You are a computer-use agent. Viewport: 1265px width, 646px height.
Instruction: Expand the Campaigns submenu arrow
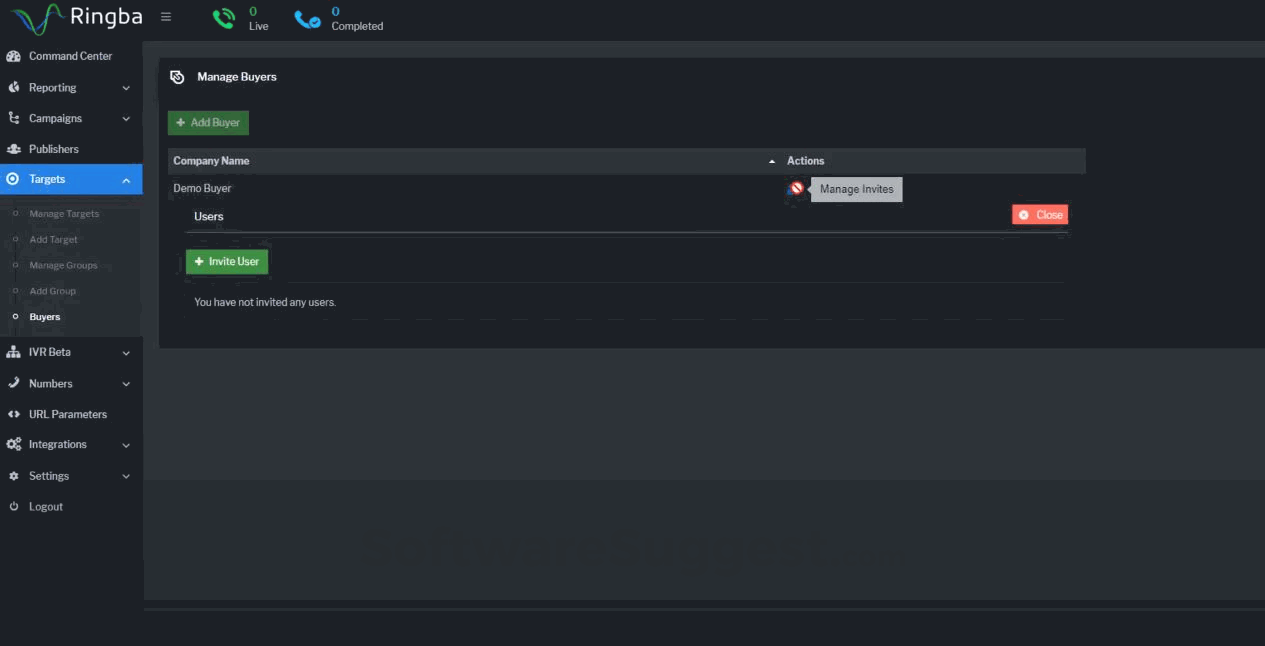pos(126,119)
